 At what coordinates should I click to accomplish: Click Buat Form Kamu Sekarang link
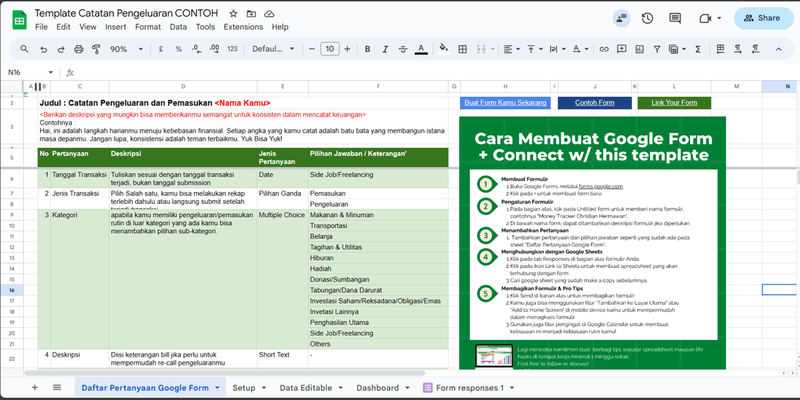click(x=505, y=103)
